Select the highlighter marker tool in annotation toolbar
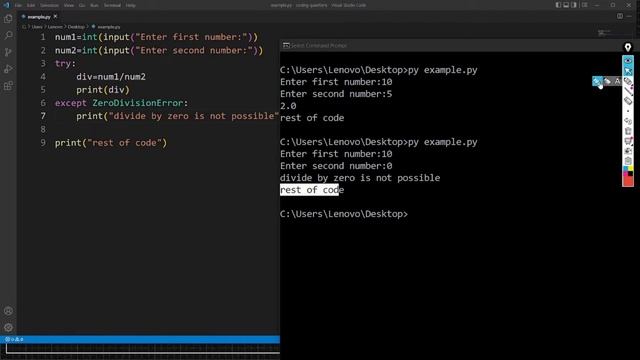The width and height of the screenshot is (640, 360). (628, 81)
